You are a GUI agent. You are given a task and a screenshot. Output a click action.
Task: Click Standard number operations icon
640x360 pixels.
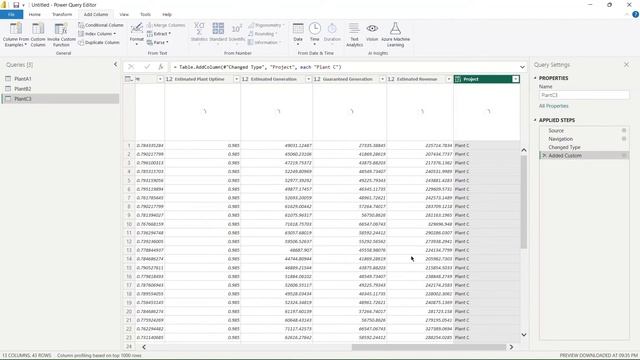pyautogui.click(x=218, y=33)
